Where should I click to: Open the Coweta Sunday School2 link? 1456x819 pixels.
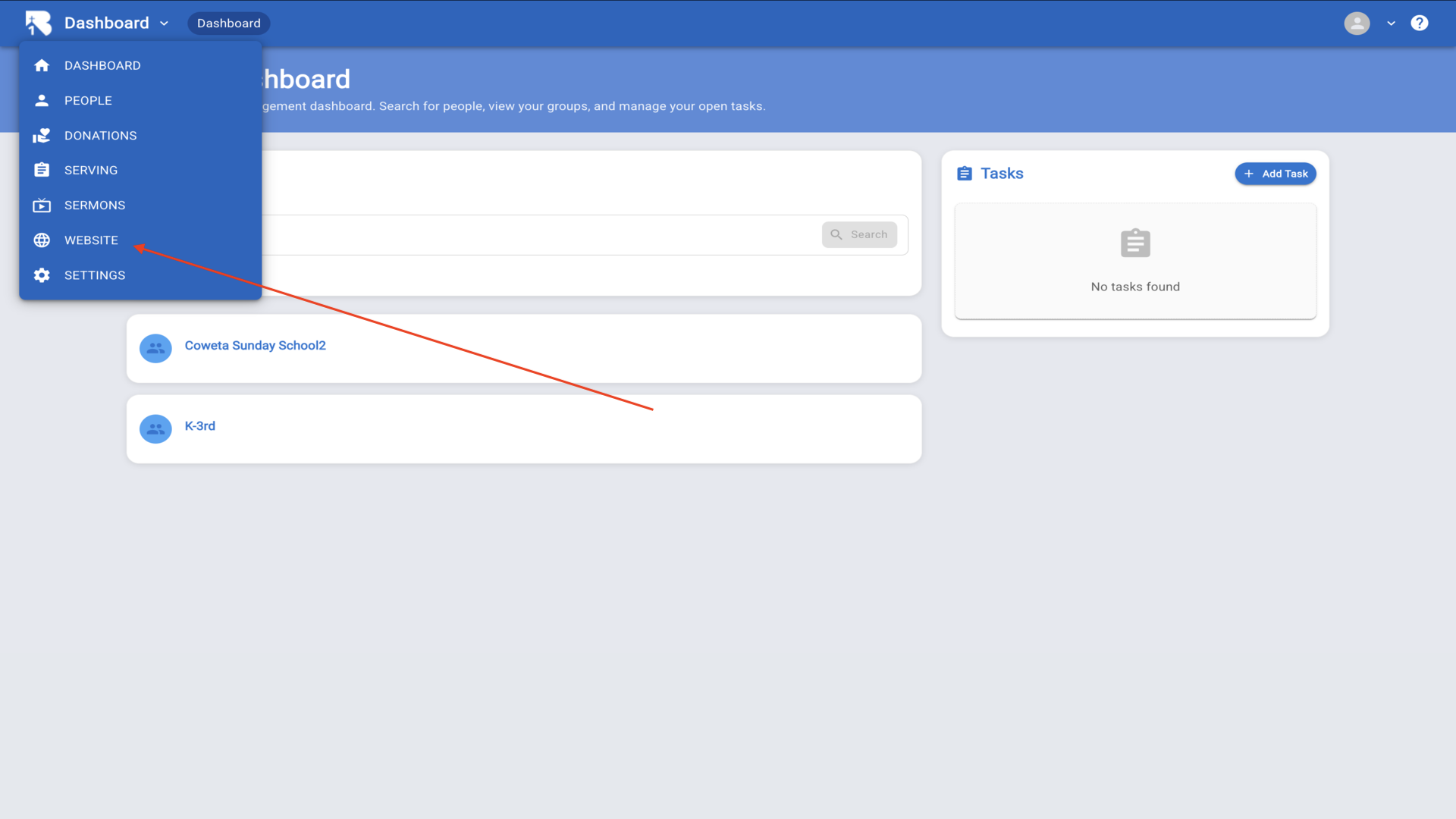255,345
